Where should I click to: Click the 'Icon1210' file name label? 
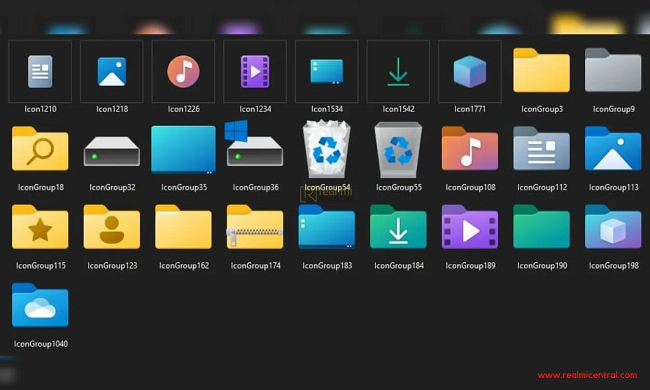pos(40,109)
